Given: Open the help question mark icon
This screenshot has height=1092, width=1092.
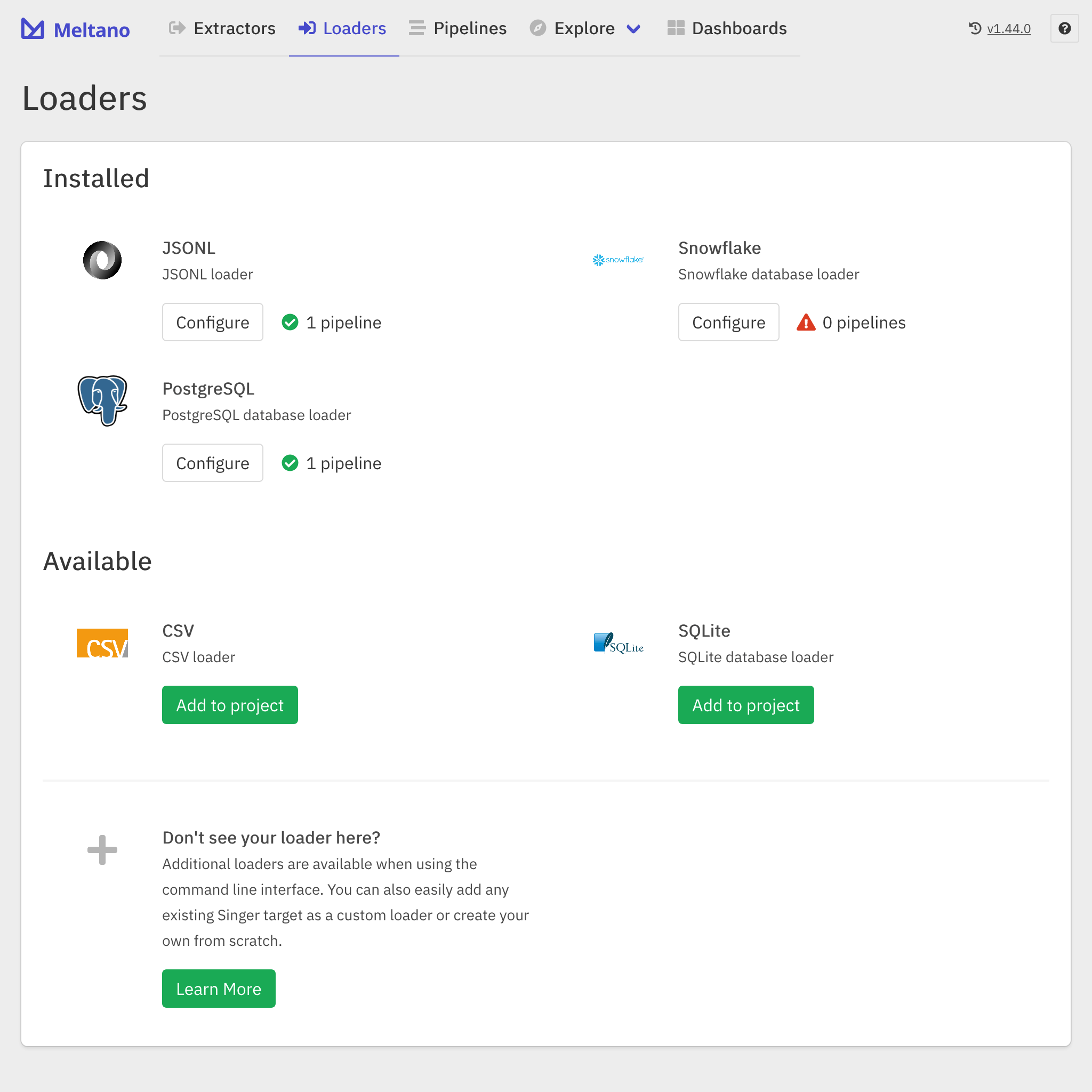Looking at the screenshot, I should click(1065, 28).
